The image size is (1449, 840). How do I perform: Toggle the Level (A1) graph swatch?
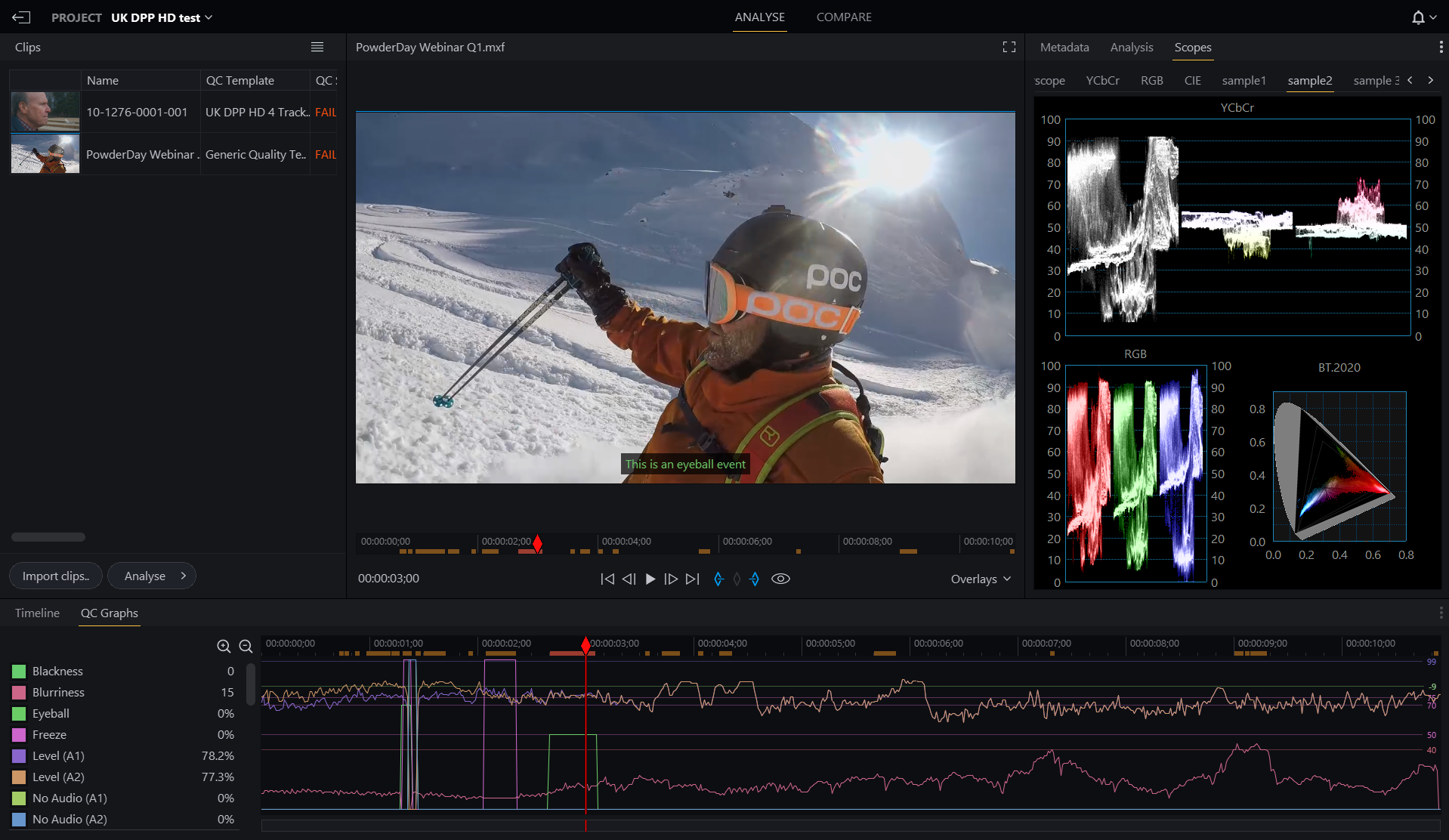(x=19, y=755)
